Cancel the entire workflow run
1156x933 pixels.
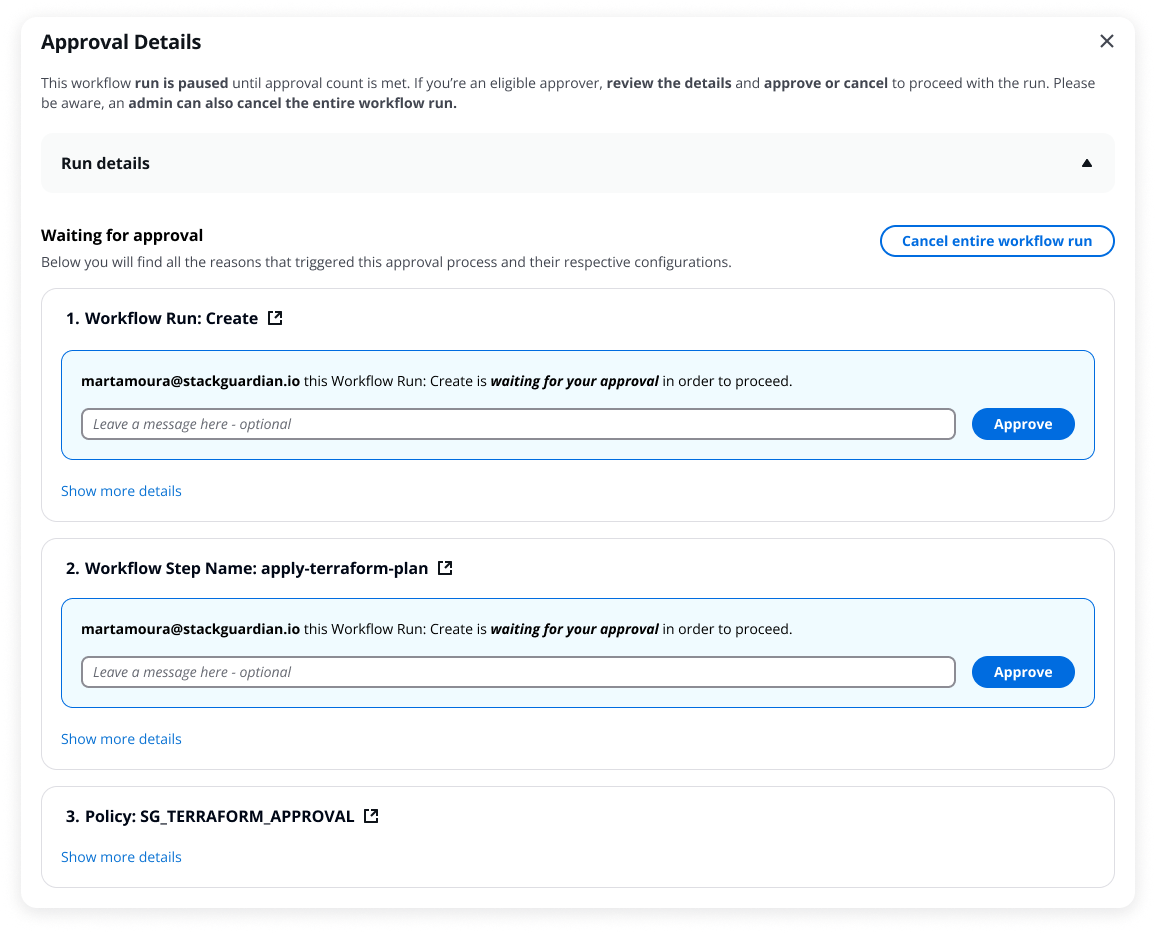(x=997, y=241)
